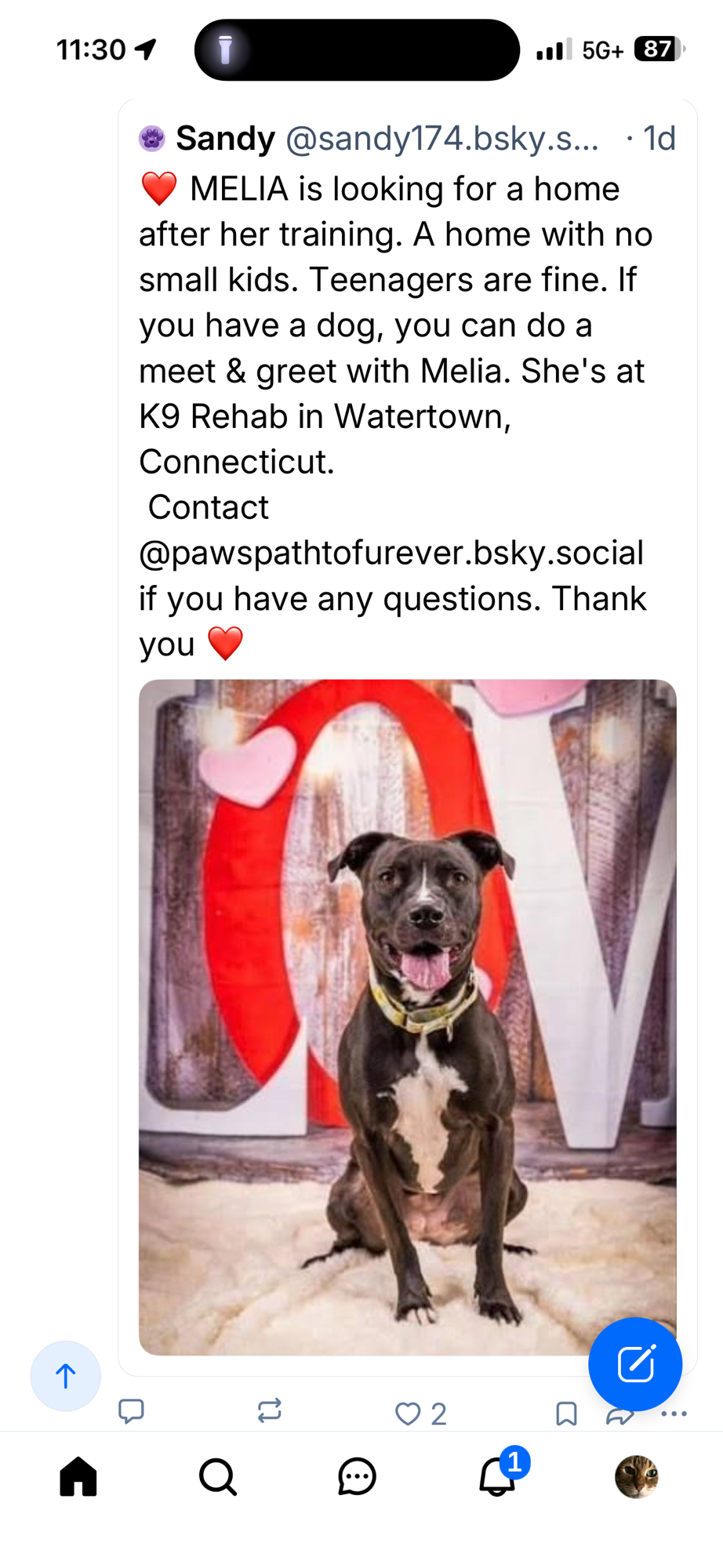
Task: Open the Search tab
Action: [x=217, y=1477]
